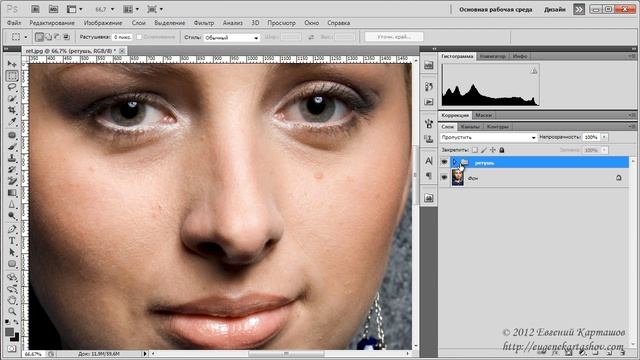The width and height of the screenshot is (640, 360).
Task: Select the Quick Selection tool
Action: 12,99
